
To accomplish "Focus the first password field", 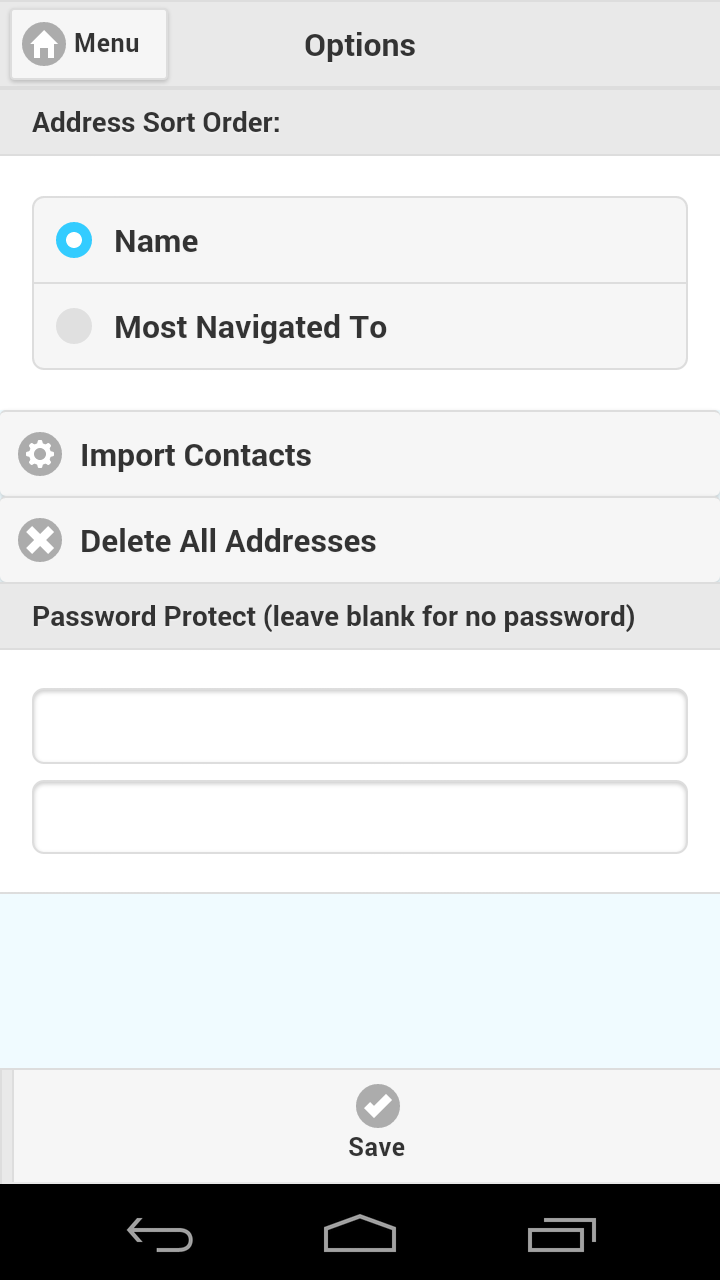I will (x=360, y=726).
